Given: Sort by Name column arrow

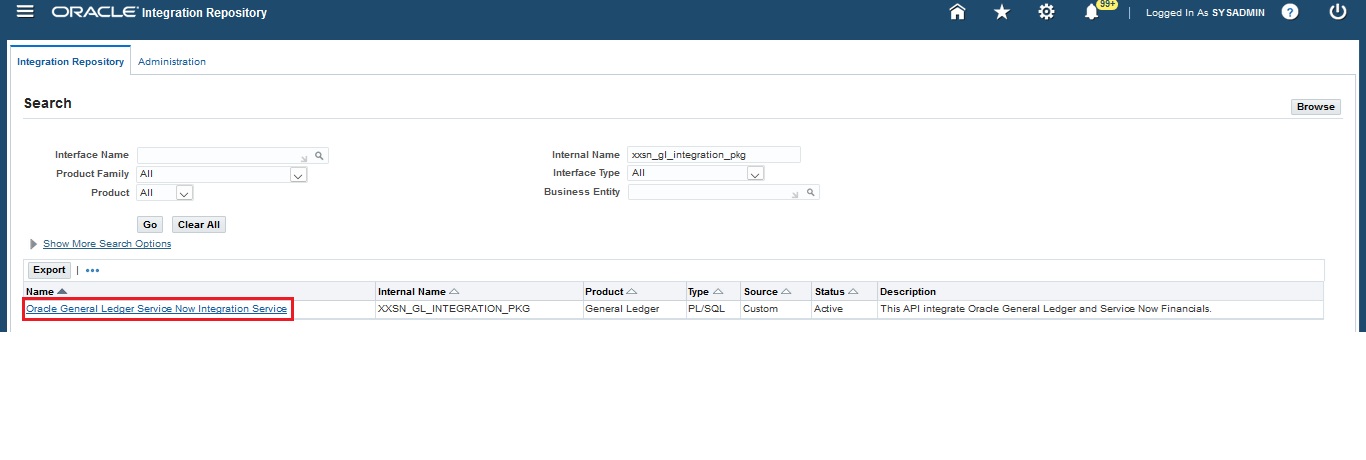Looking at the screenshot, I should (x=62, y=292).
